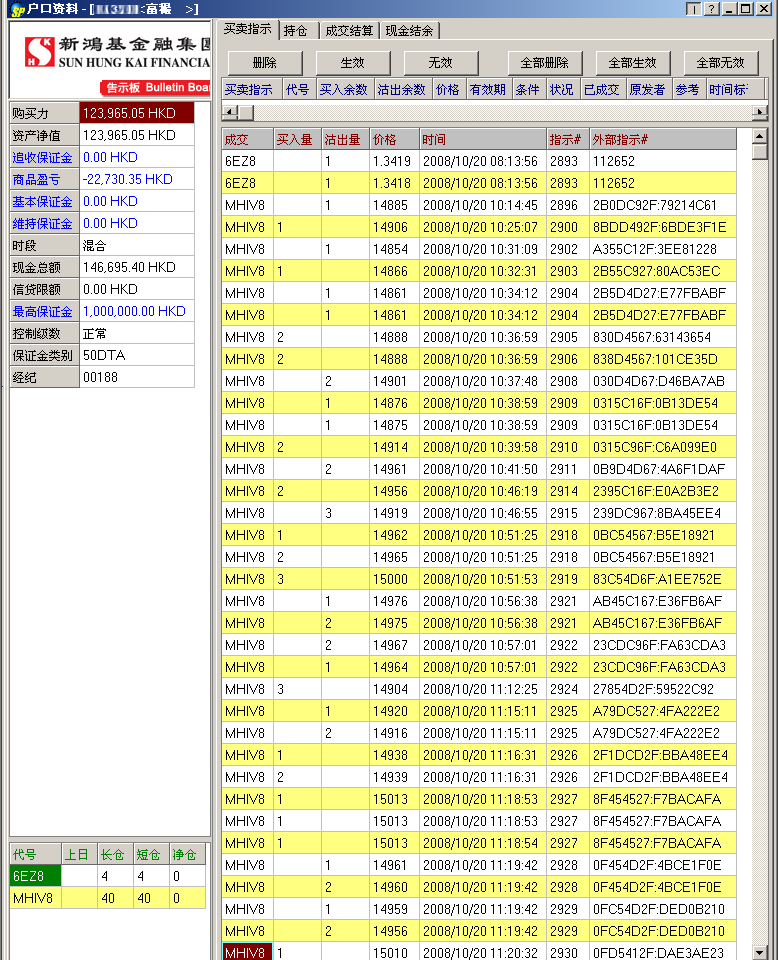This screenshot has height=960, width=778.
Task: Click the pin button in the title bar
Action: [x=693, y=9]
